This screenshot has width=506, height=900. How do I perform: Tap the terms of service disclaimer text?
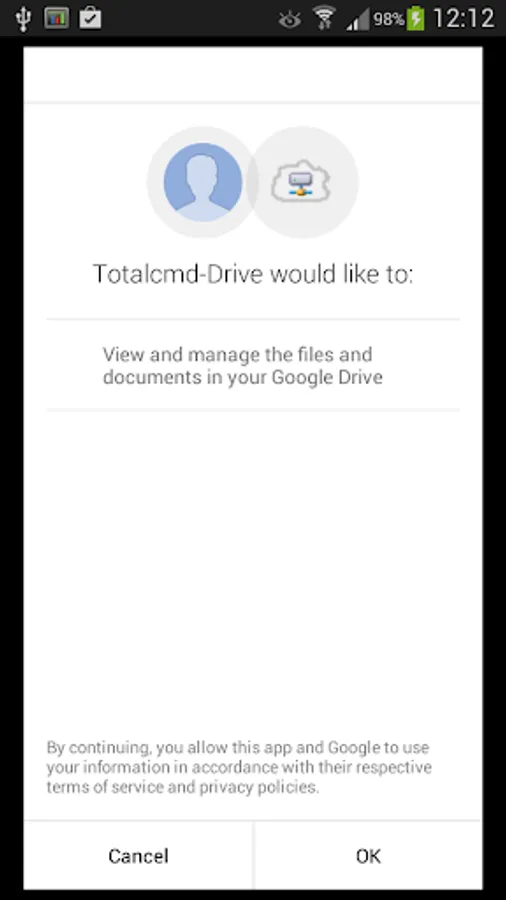point(239,767)
